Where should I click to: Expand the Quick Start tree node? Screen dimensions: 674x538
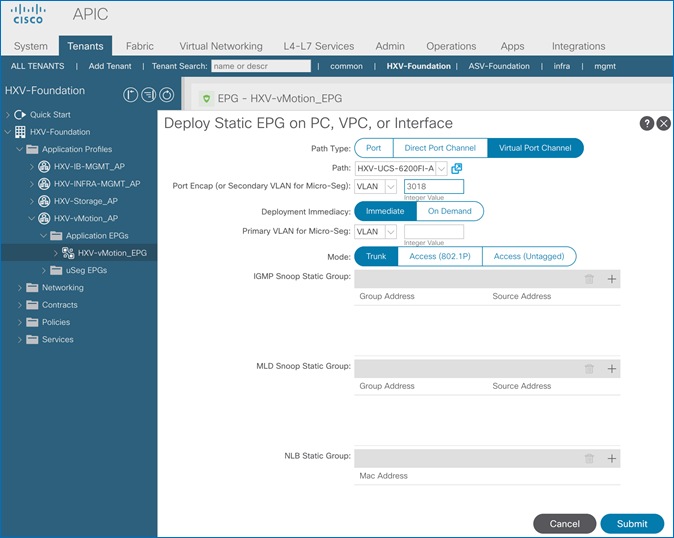click(x=8, y=115)
